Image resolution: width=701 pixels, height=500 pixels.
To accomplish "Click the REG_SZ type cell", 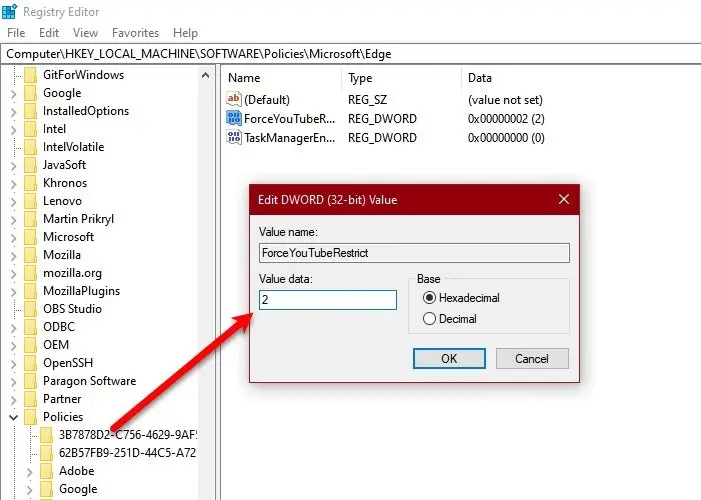I will point(367,99).
